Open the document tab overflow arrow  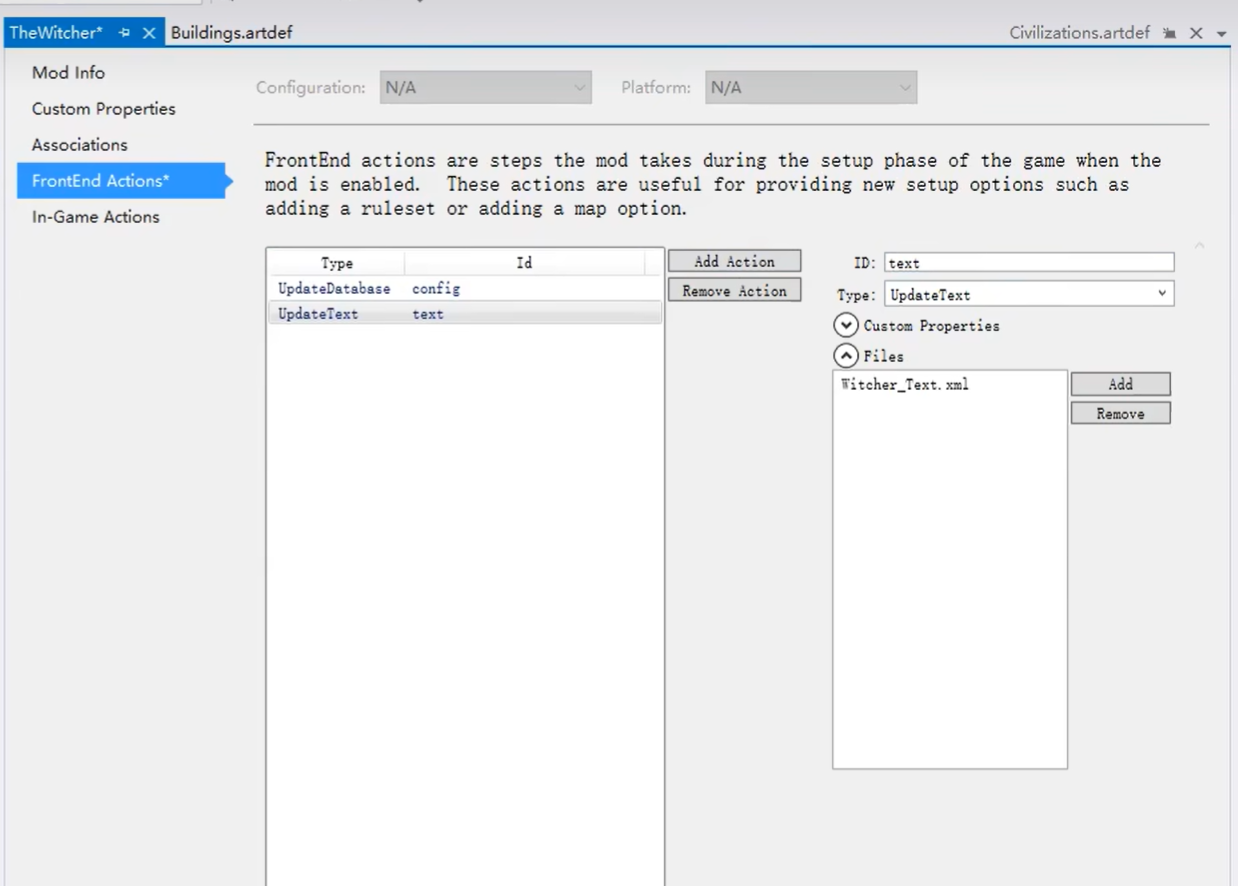coord(1221,34)
